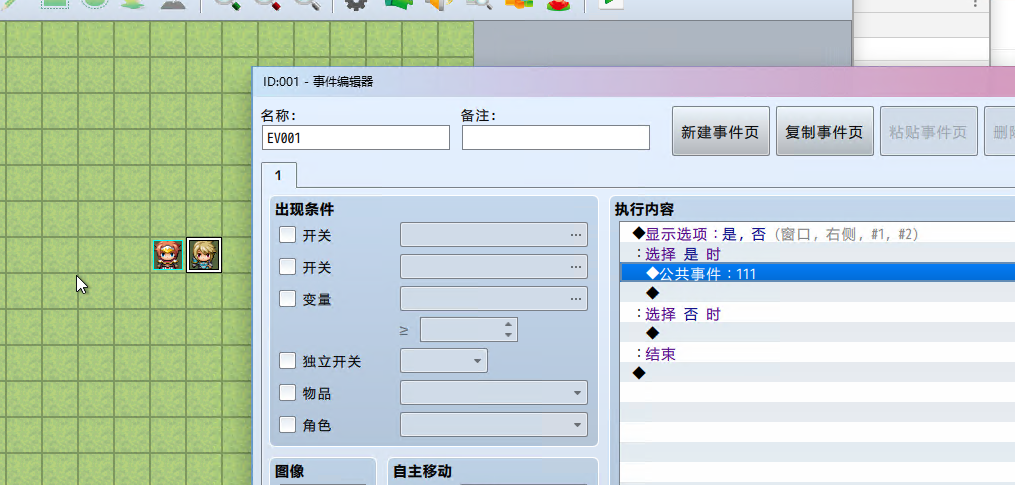
Task: Select the shadow pen tool
Action: 173,4
